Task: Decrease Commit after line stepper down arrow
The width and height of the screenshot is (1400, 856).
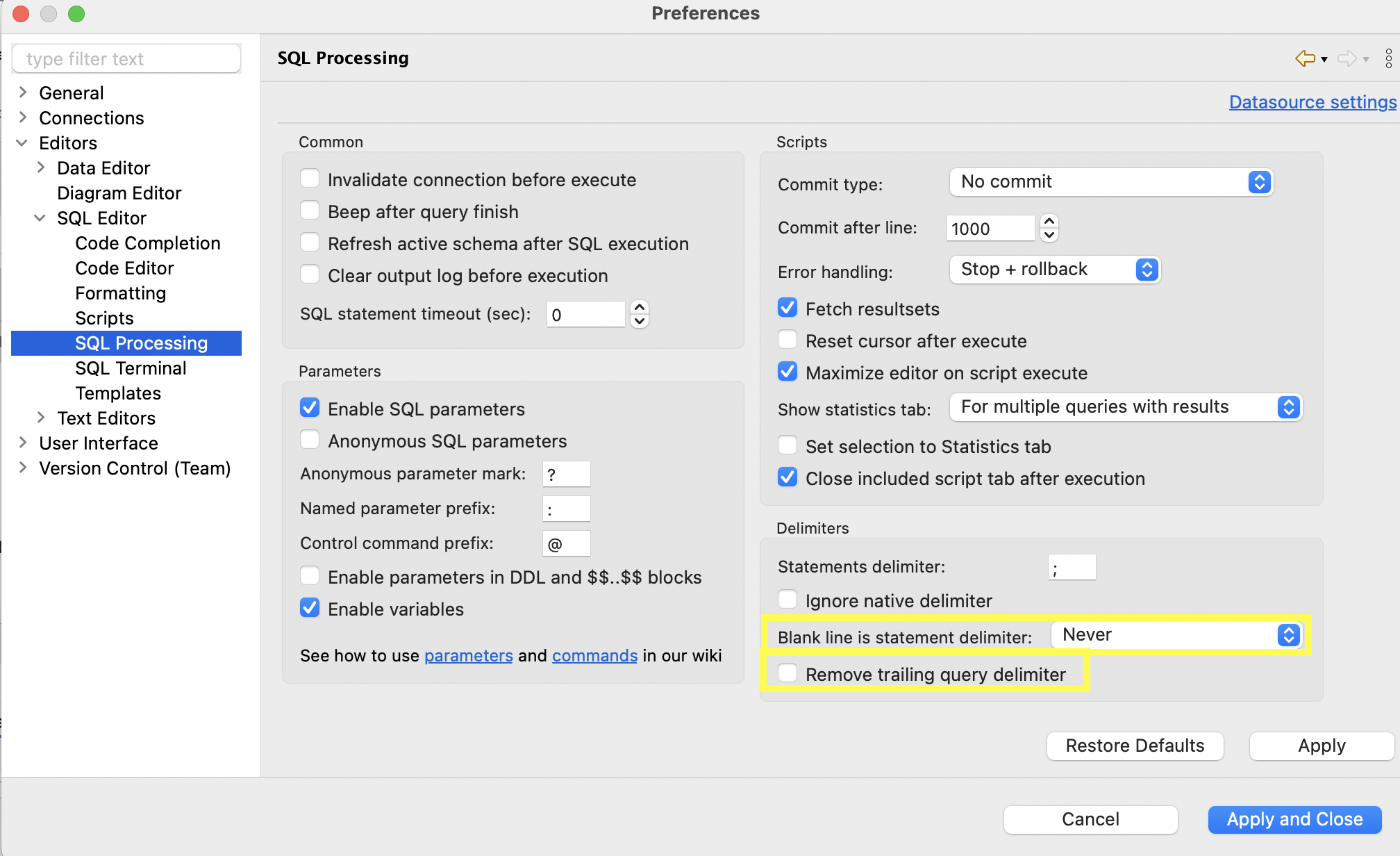Action: pos(1049,235)
